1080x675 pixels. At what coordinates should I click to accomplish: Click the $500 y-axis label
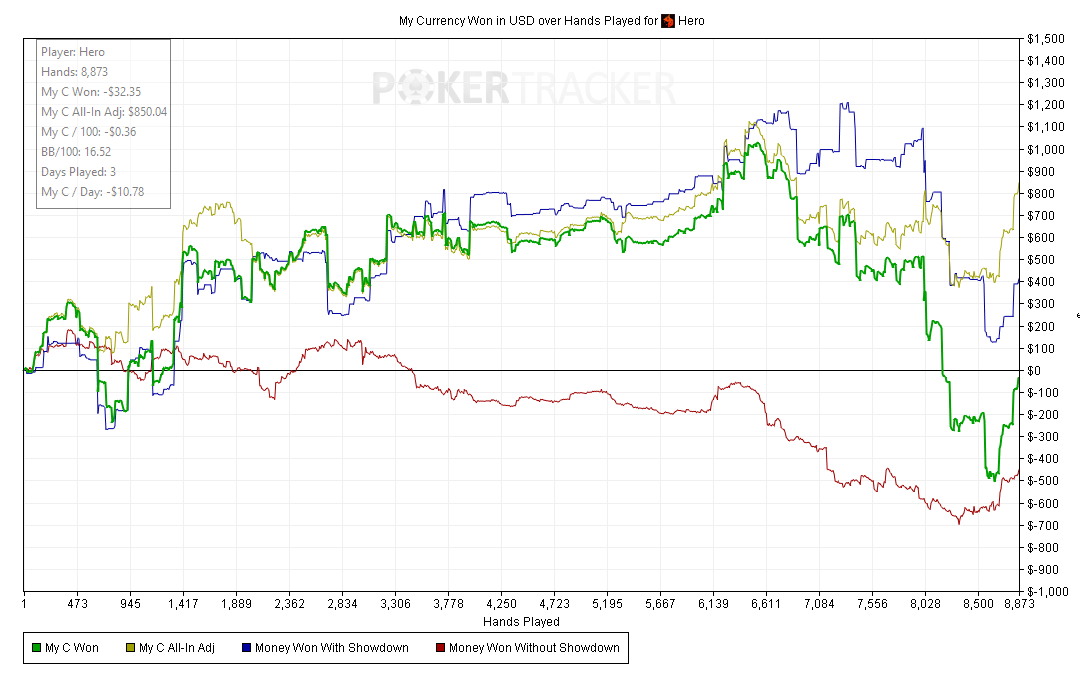pyautogui.click(x=1041, y=260)
